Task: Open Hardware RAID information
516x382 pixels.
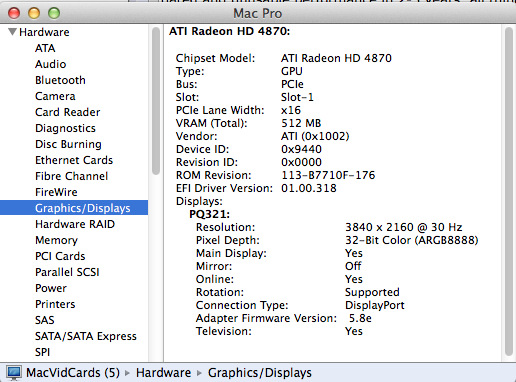Action: point(75,224)
